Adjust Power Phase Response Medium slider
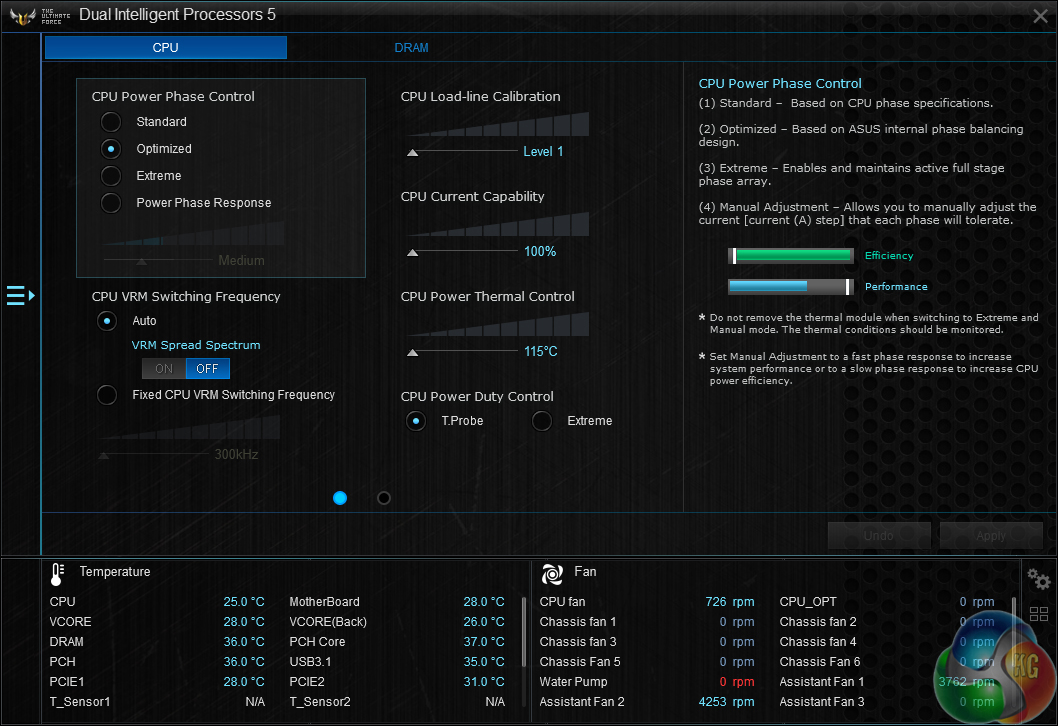This screenshot has width=1058, height=726. 141,261
